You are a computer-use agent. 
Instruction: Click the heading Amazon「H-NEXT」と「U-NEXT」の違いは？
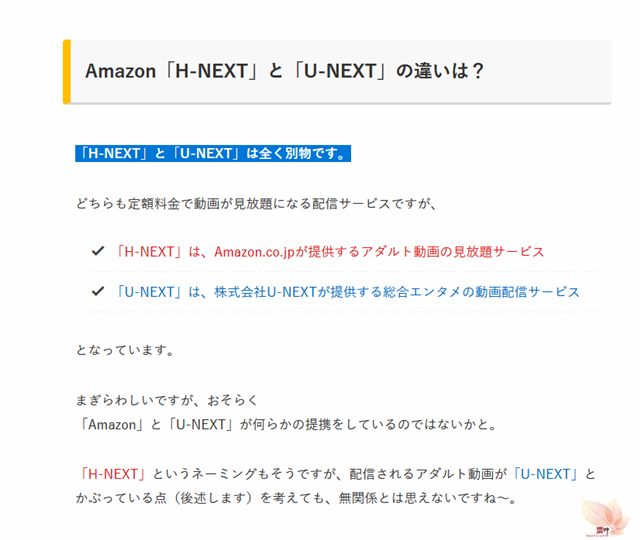pos(284,71)
